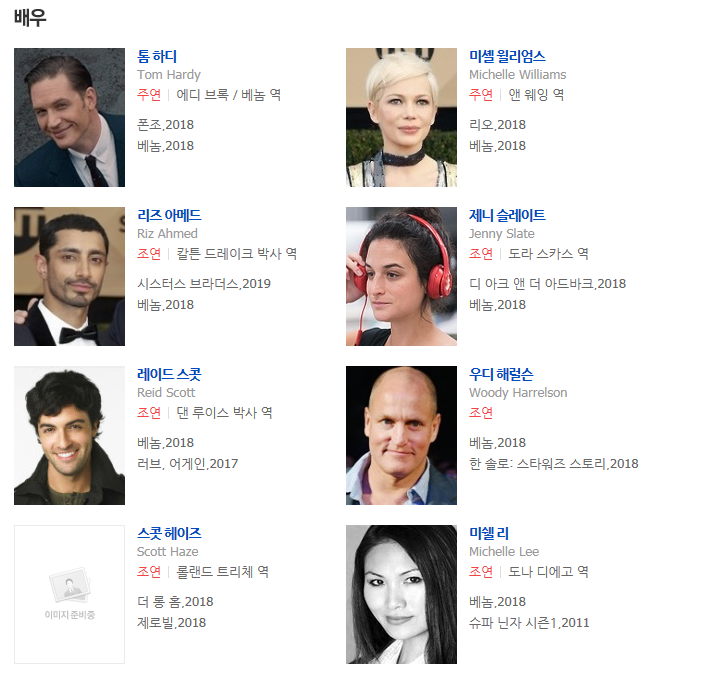Click Woody Harrelson's photo thumbnail

[401, 435]
